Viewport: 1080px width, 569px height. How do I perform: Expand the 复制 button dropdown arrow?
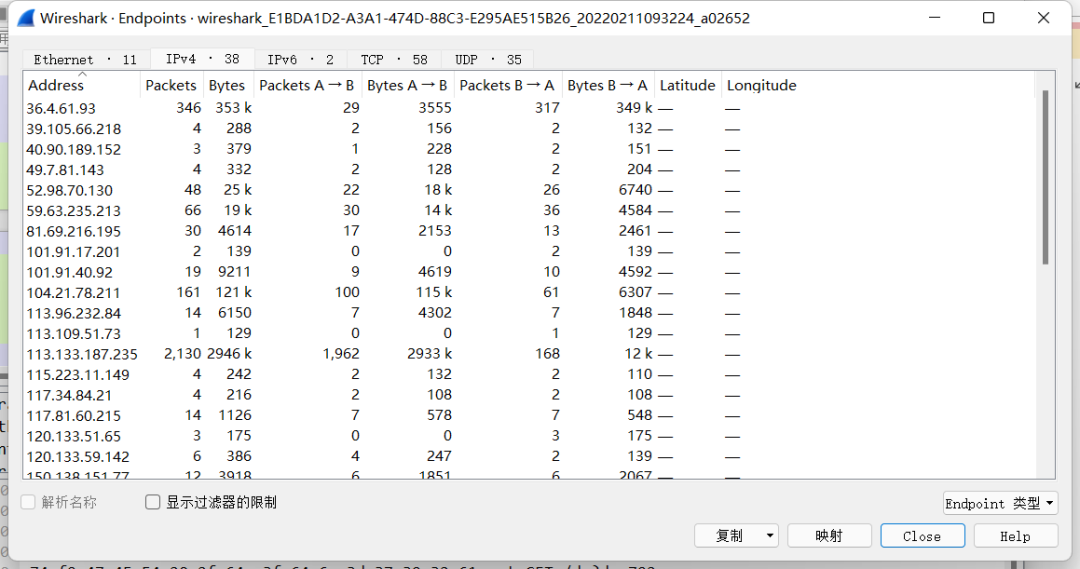(x=770, y=536)
